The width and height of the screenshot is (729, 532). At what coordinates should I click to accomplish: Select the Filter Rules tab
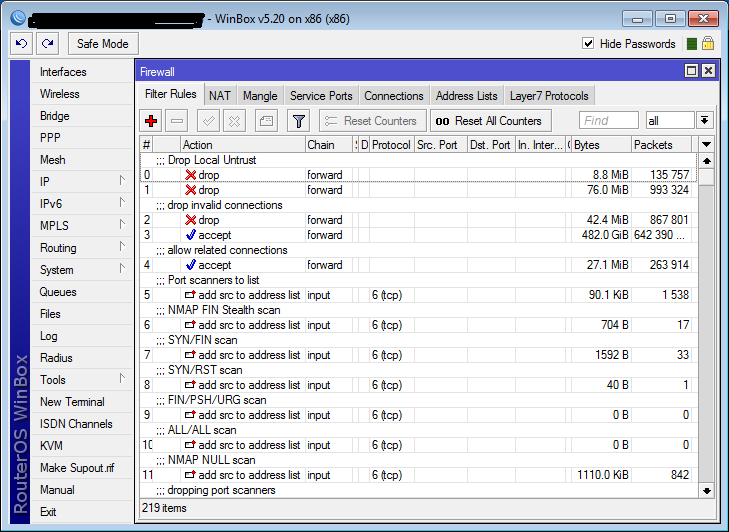pos(171,94)
